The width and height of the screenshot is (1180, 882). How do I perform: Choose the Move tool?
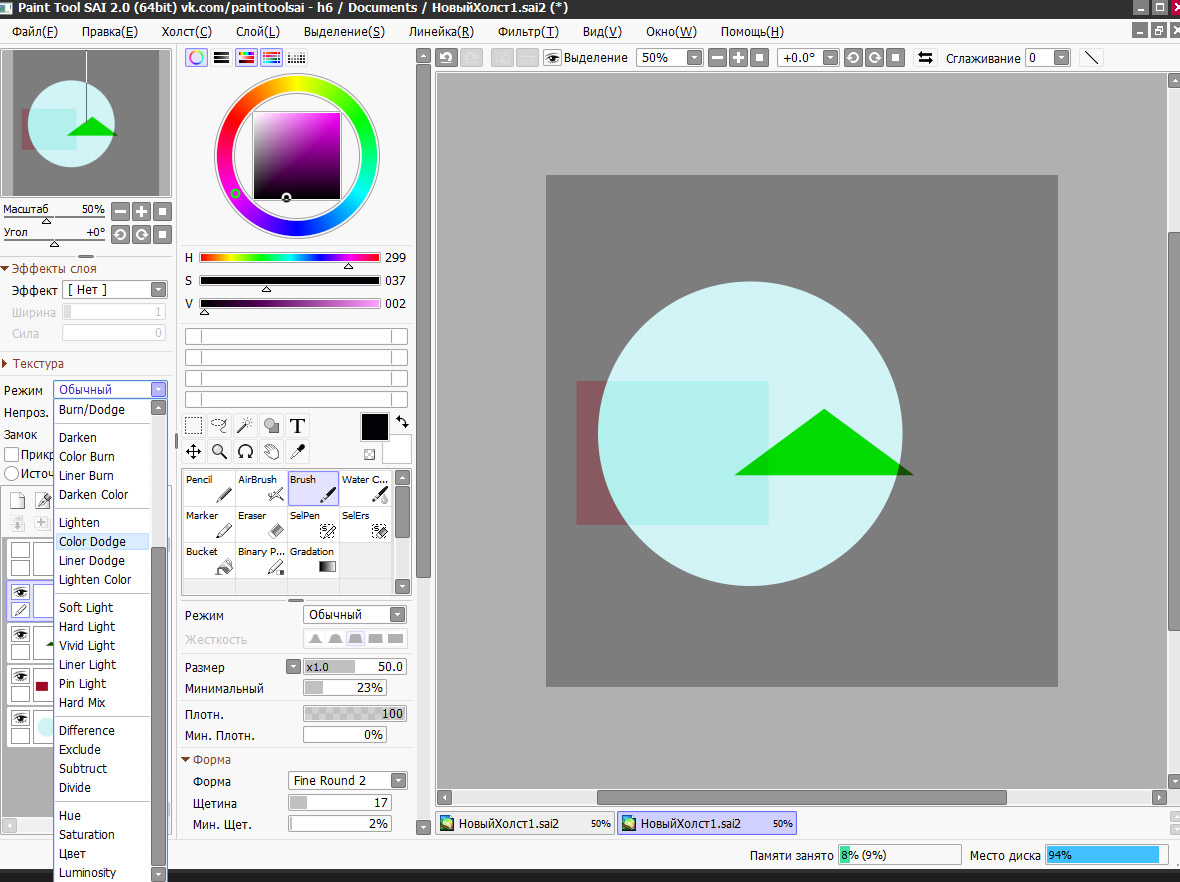[x=193, y=452]
